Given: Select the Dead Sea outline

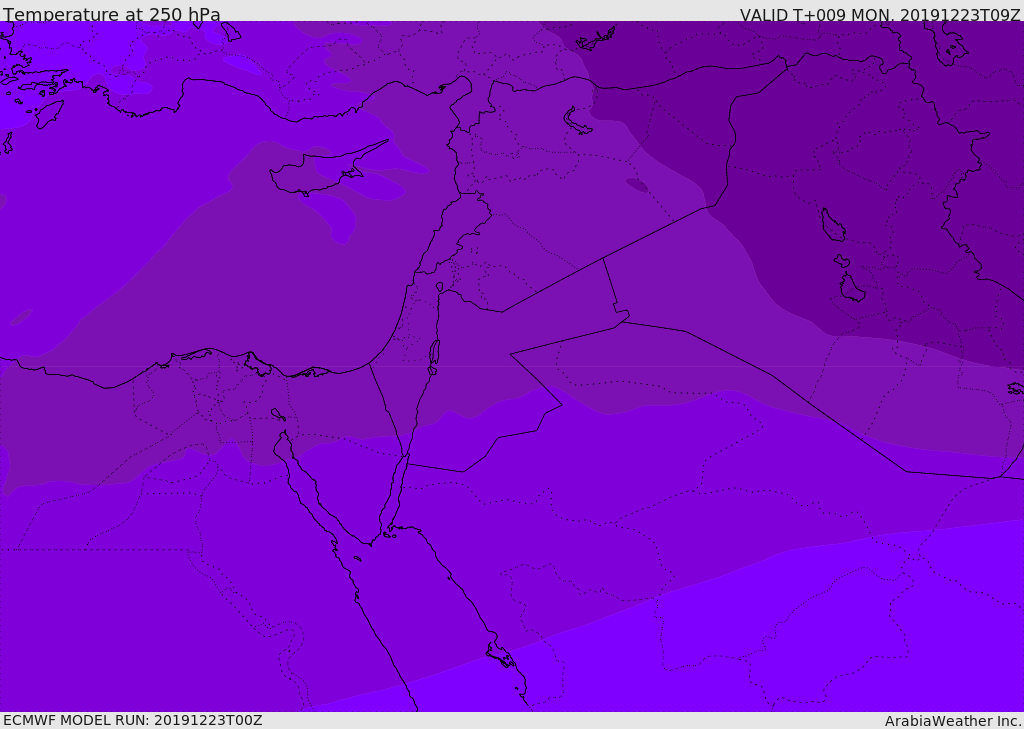Looking at the screenshot, I should coord(434,353).
